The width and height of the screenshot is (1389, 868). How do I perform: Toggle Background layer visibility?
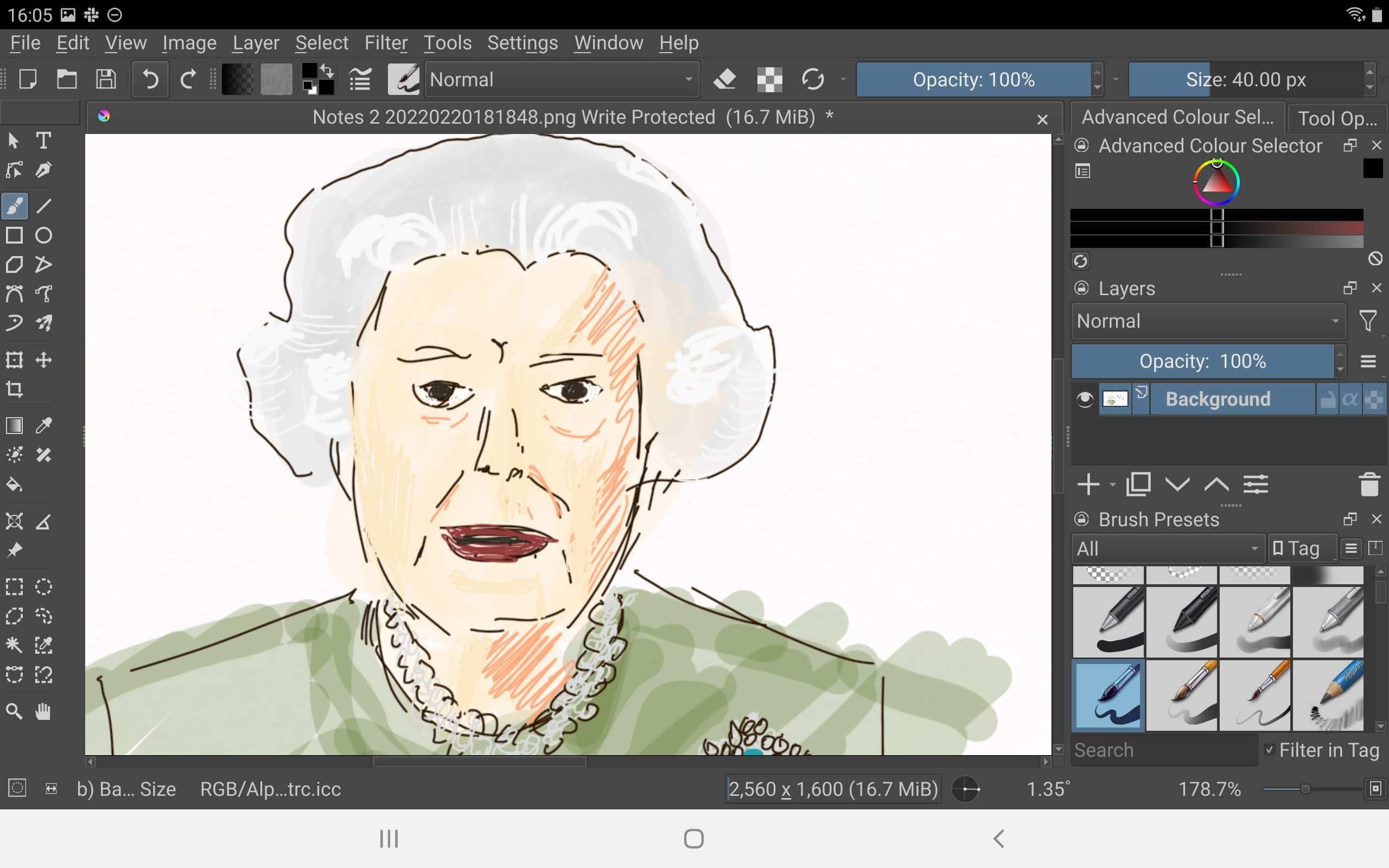[x=1084, y=399]
